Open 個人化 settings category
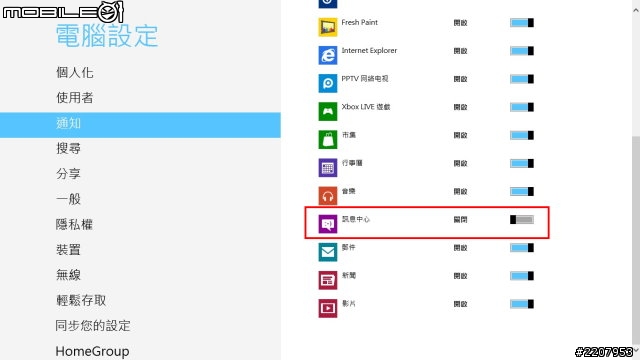 [x=75, y=73]
